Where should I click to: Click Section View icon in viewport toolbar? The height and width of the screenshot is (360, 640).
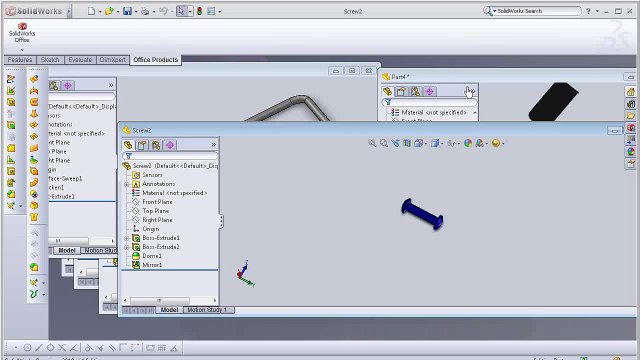click(x=407, y=143)
